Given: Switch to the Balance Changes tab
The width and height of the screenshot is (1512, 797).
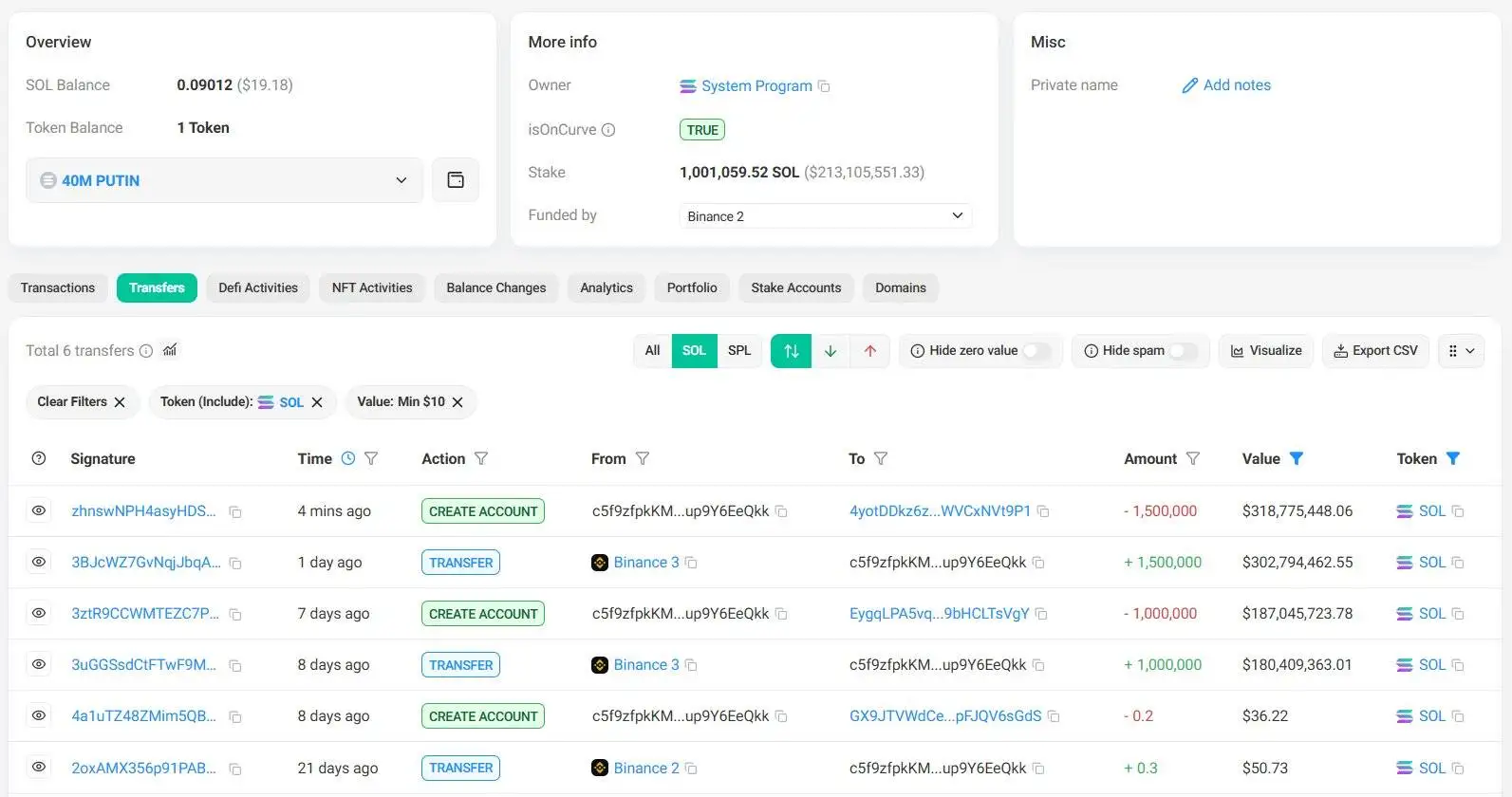Looking at the screenshot, I should 495,287.
